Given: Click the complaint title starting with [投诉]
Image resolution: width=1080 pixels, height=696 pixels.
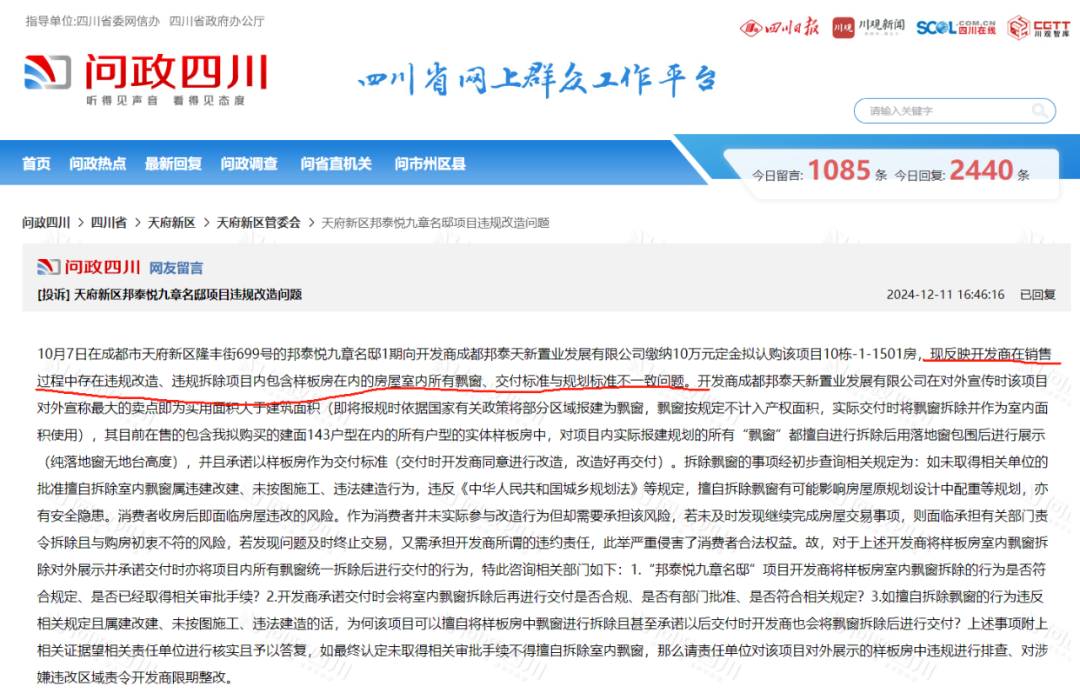Looking at the screenshot, I should coord(169,295).
